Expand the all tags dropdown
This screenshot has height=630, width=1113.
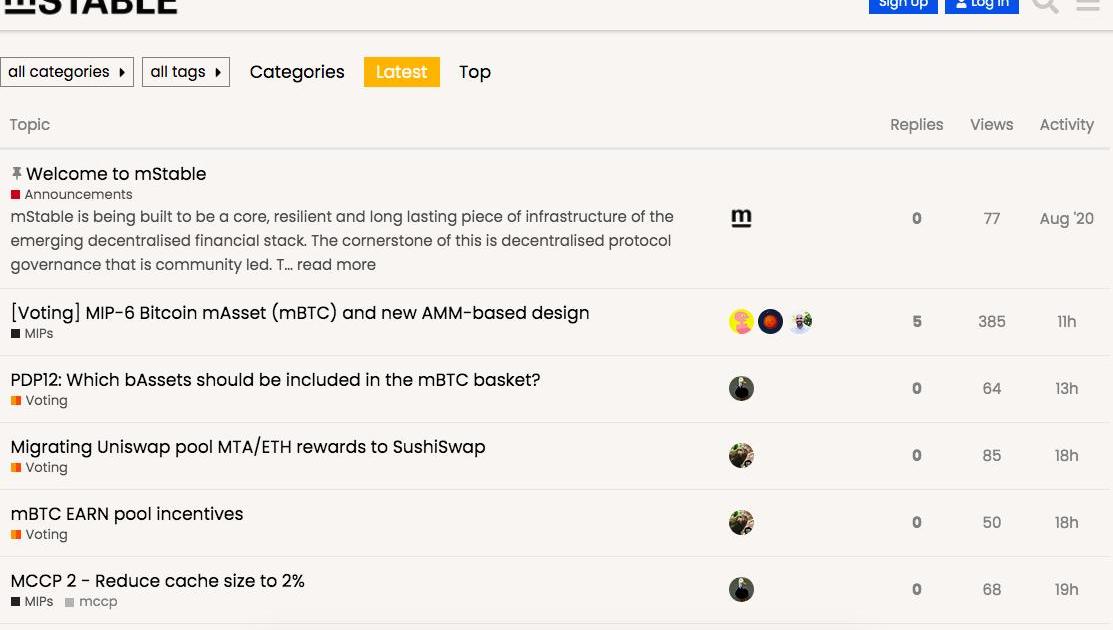[x=186, y=72]
